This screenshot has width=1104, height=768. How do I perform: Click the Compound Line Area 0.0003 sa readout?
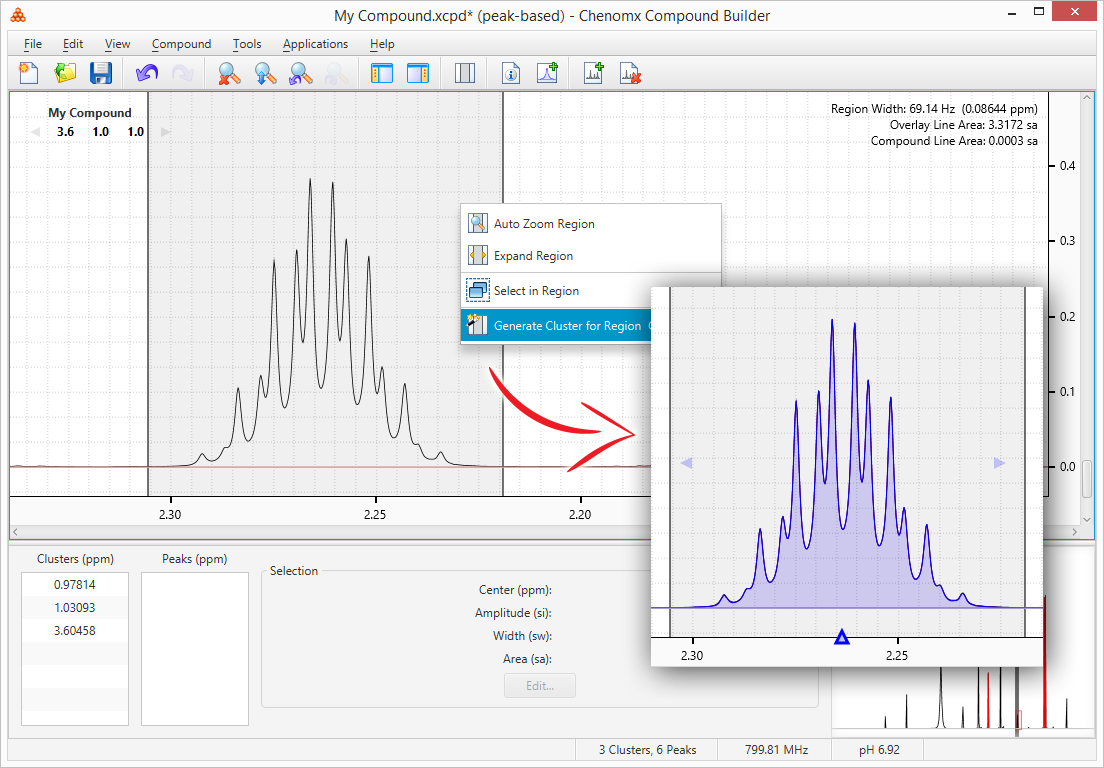click(954, 141)
